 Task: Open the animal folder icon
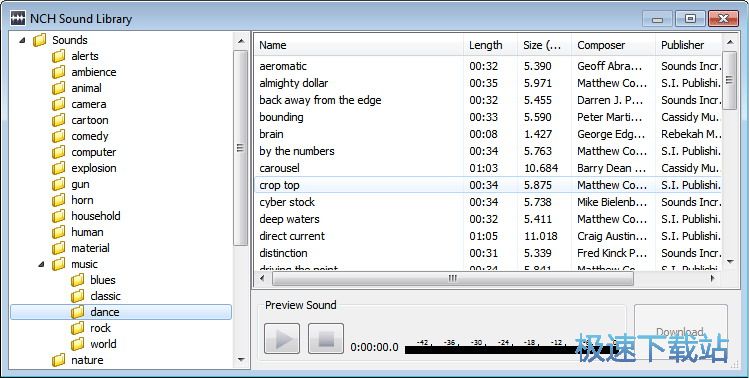tap(59, 88)
